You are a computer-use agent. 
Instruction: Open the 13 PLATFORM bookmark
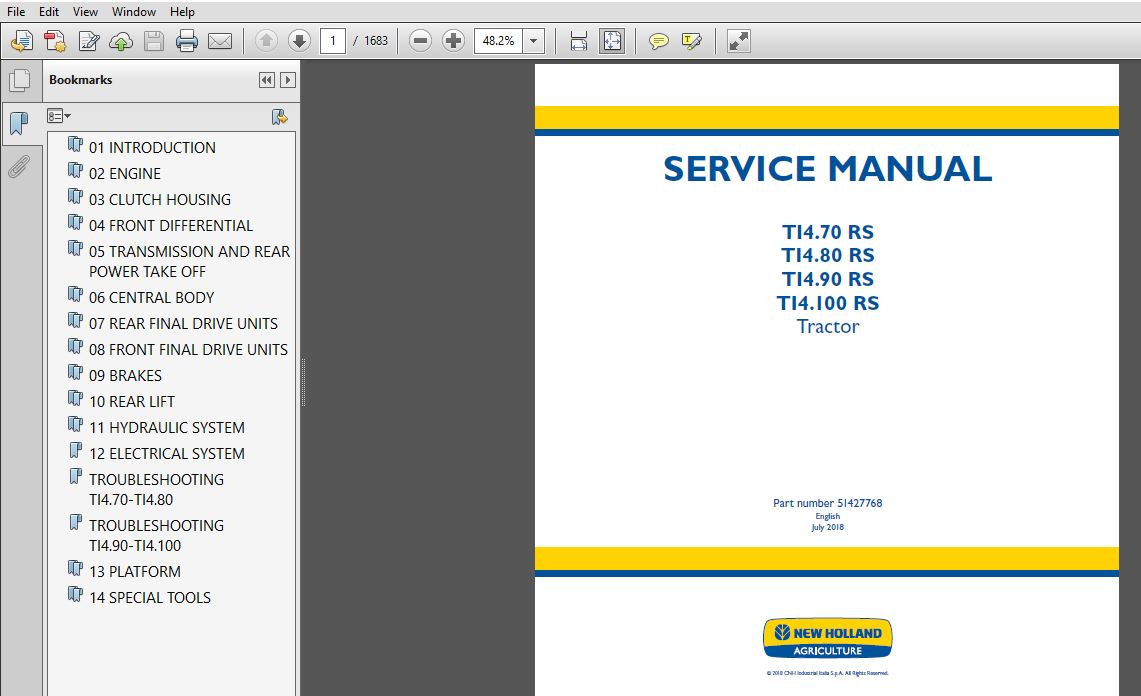pos(135,572)
